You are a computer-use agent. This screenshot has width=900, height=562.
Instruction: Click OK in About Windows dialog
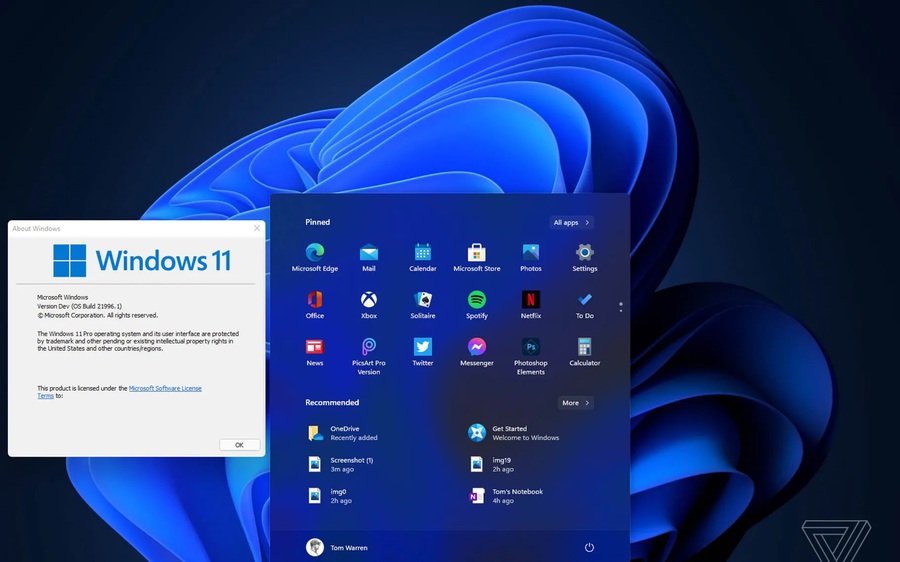tap(239, 445)
